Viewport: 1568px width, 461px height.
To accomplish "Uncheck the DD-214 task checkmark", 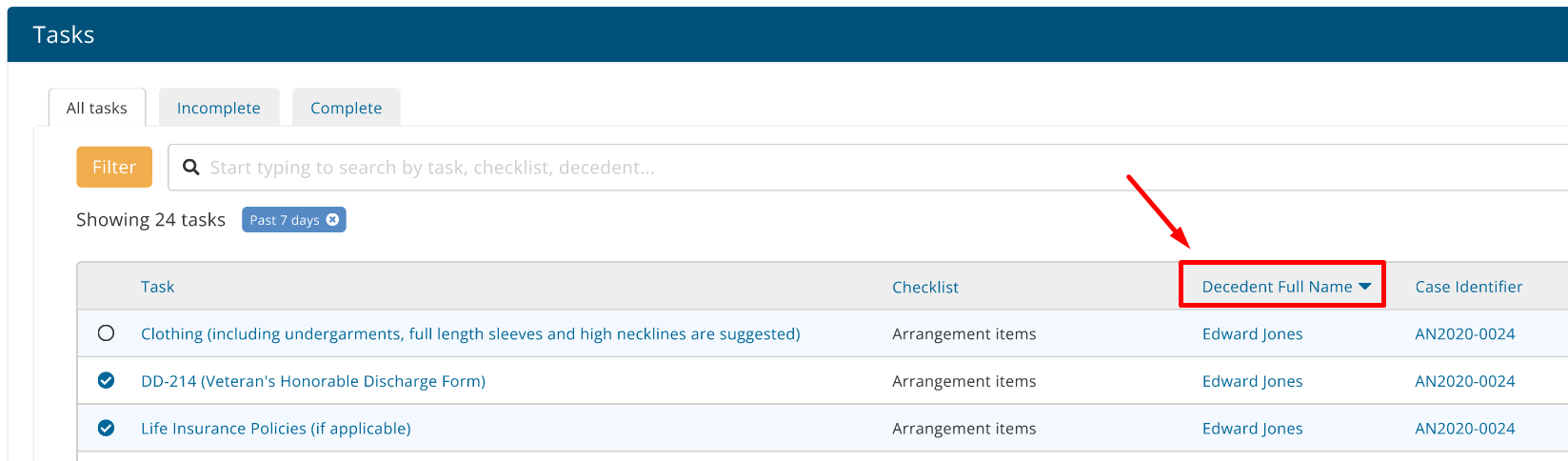I will click(x=106, y=381).
